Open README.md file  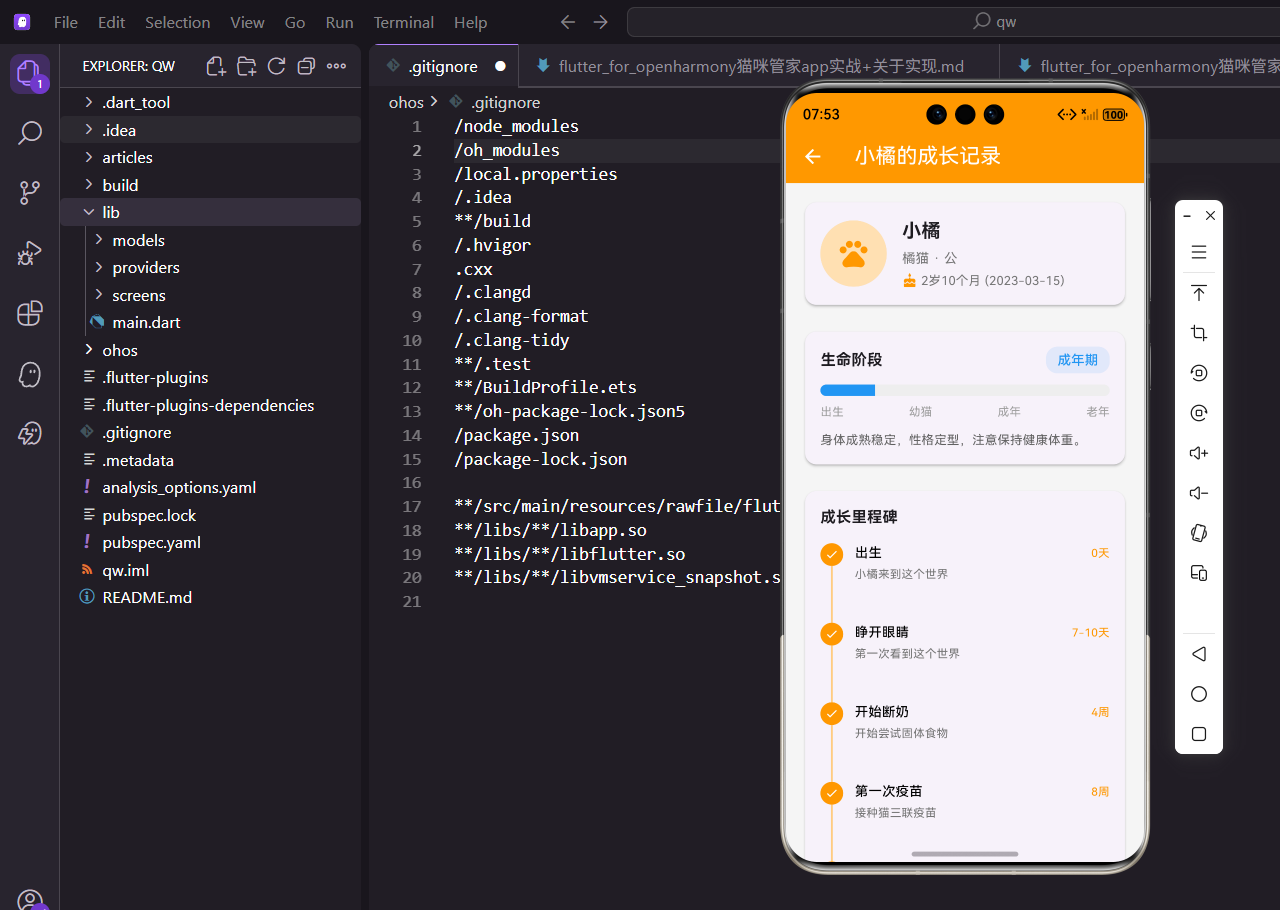click(x=210, y=597)
